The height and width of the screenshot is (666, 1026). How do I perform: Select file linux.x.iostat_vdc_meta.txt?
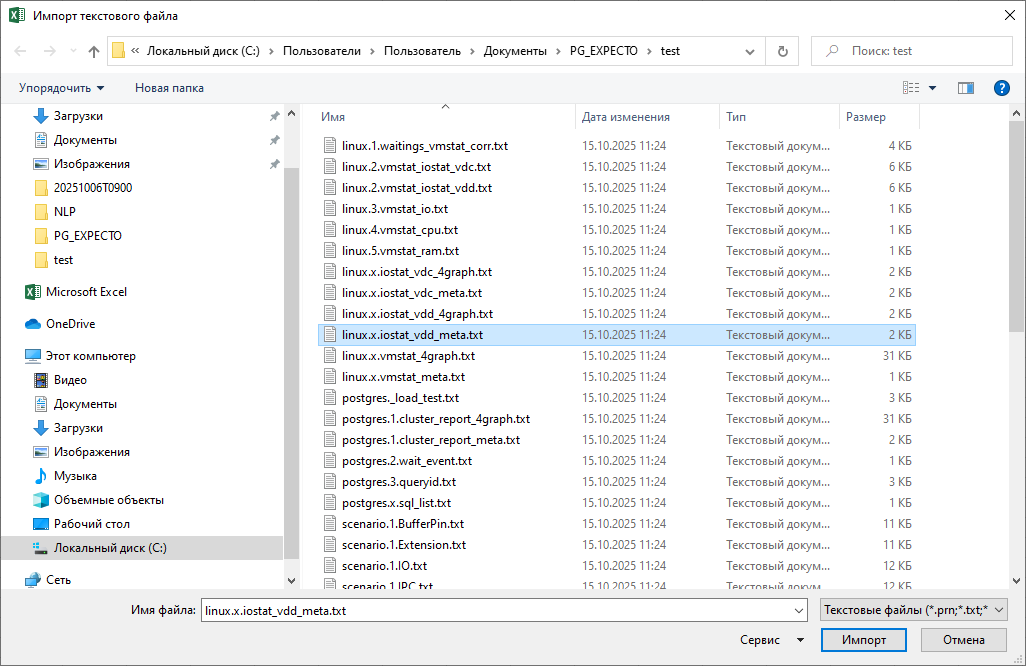coord(412,292)
